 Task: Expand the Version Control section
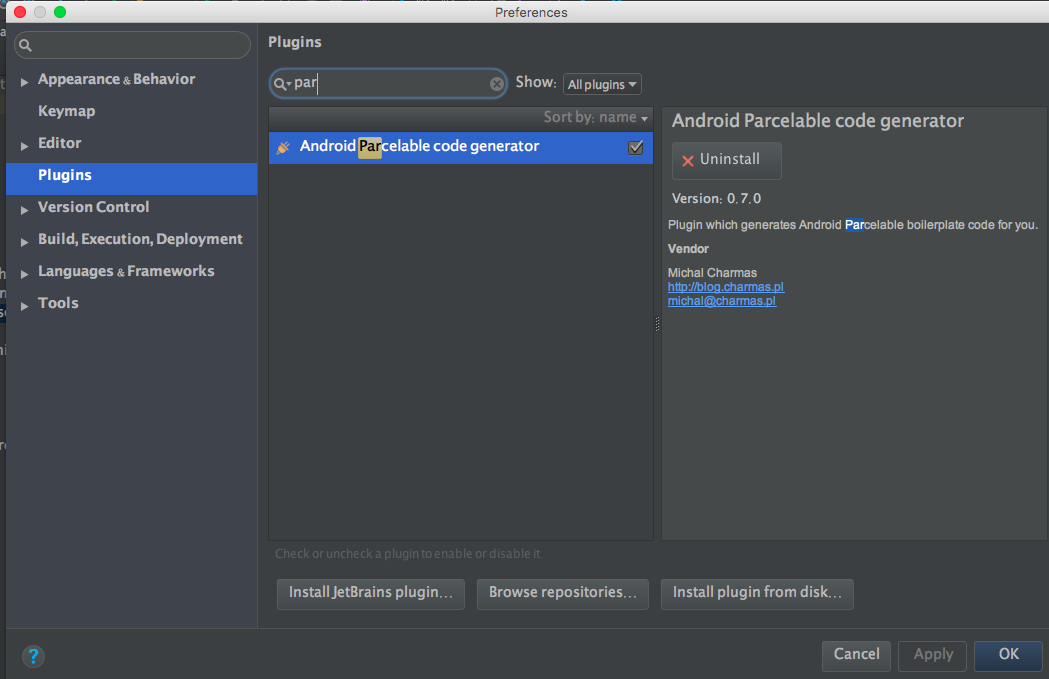tap(25, 209)
